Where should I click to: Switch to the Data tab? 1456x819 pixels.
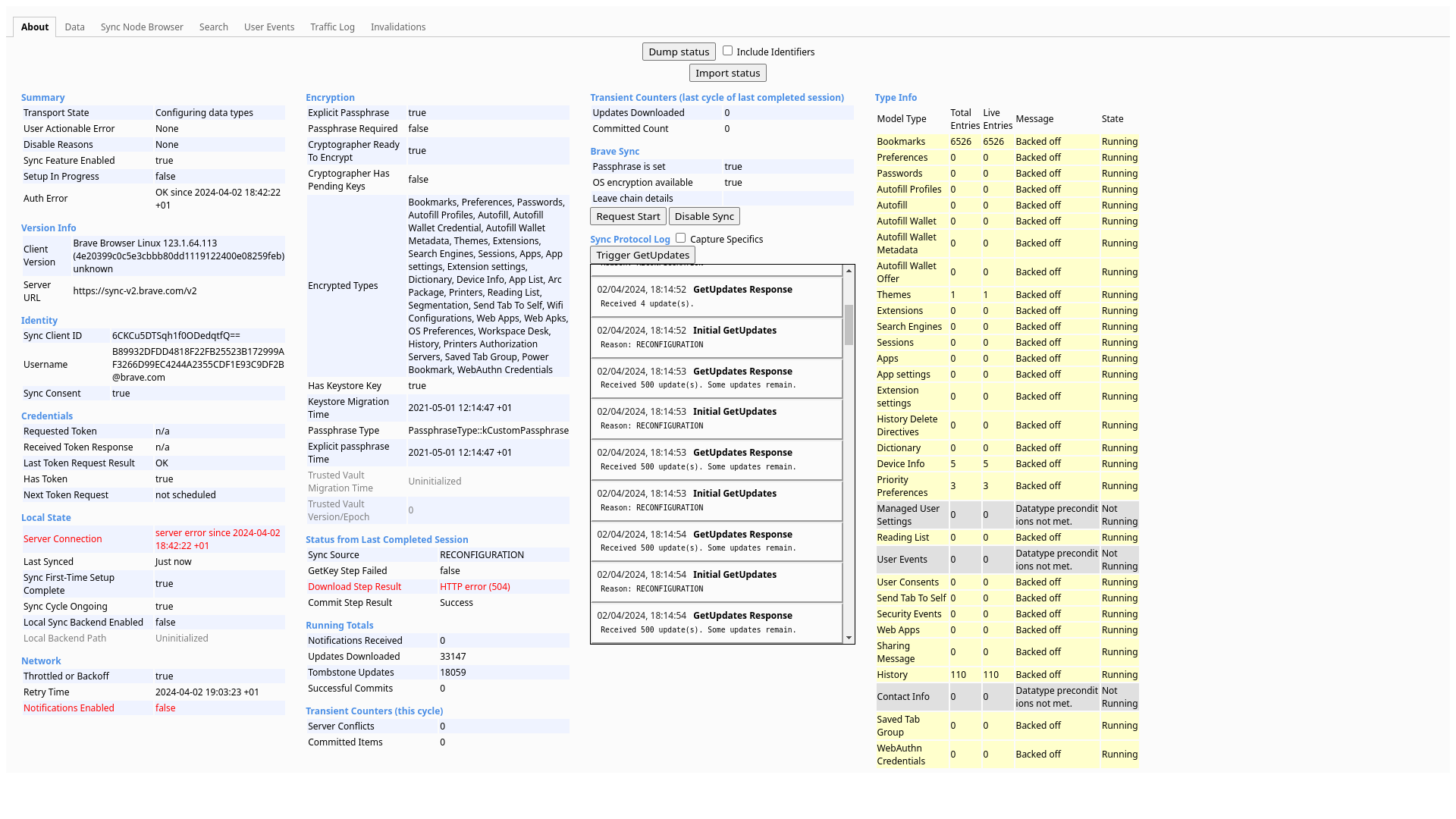(x=74, y=27)
